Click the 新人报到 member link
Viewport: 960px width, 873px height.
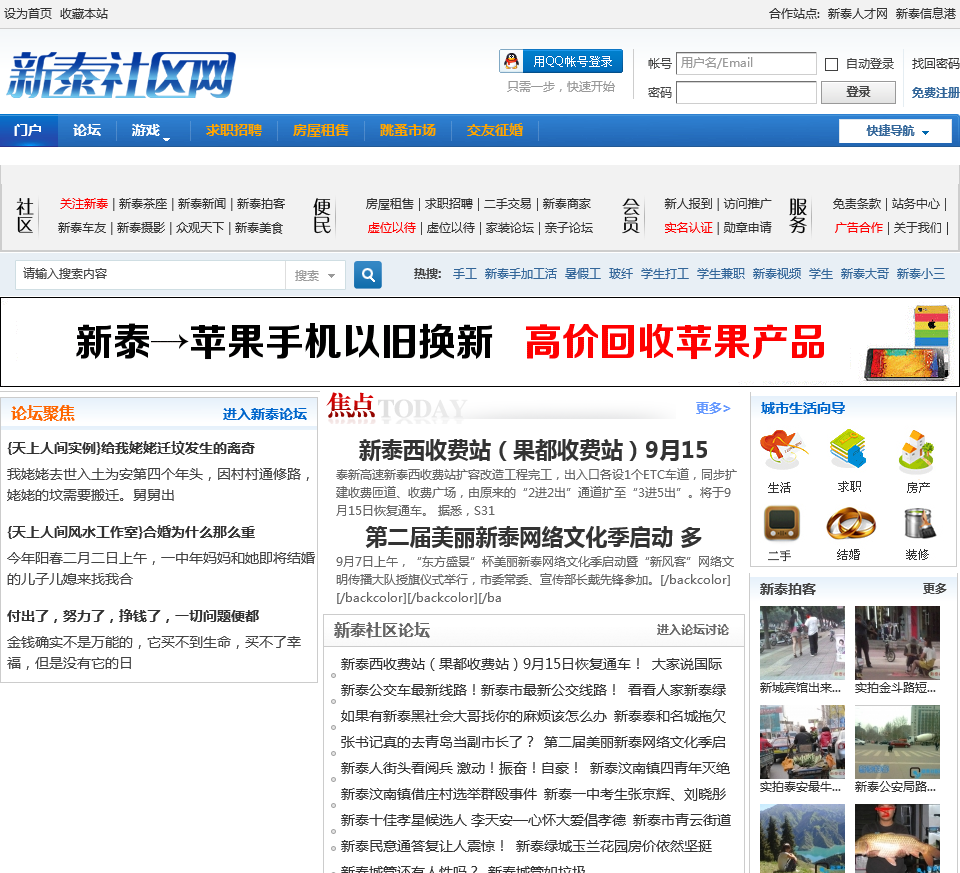688,203
